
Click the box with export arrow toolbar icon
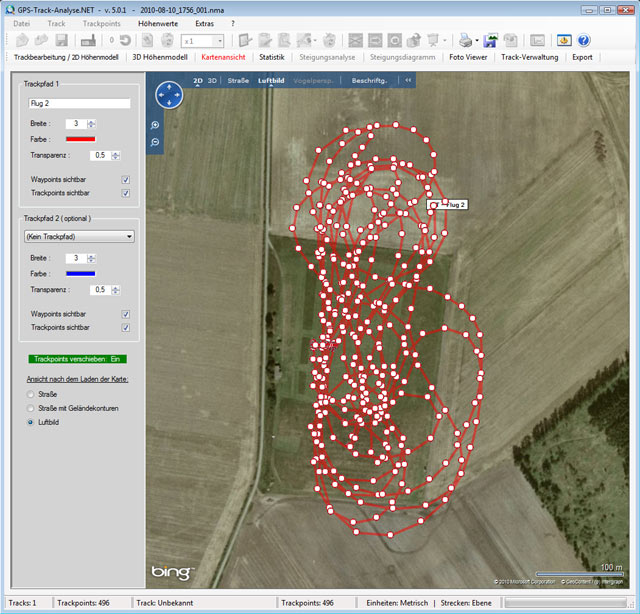tap(414, 40)
